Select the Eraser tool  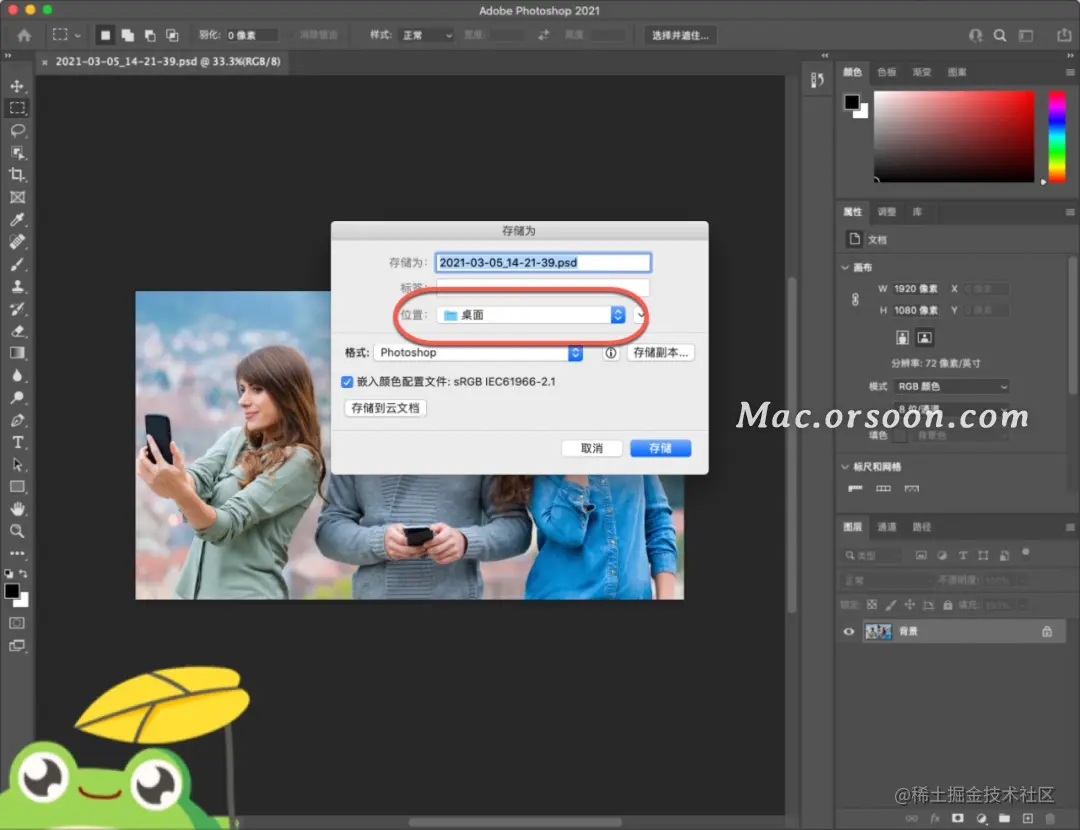17,331
